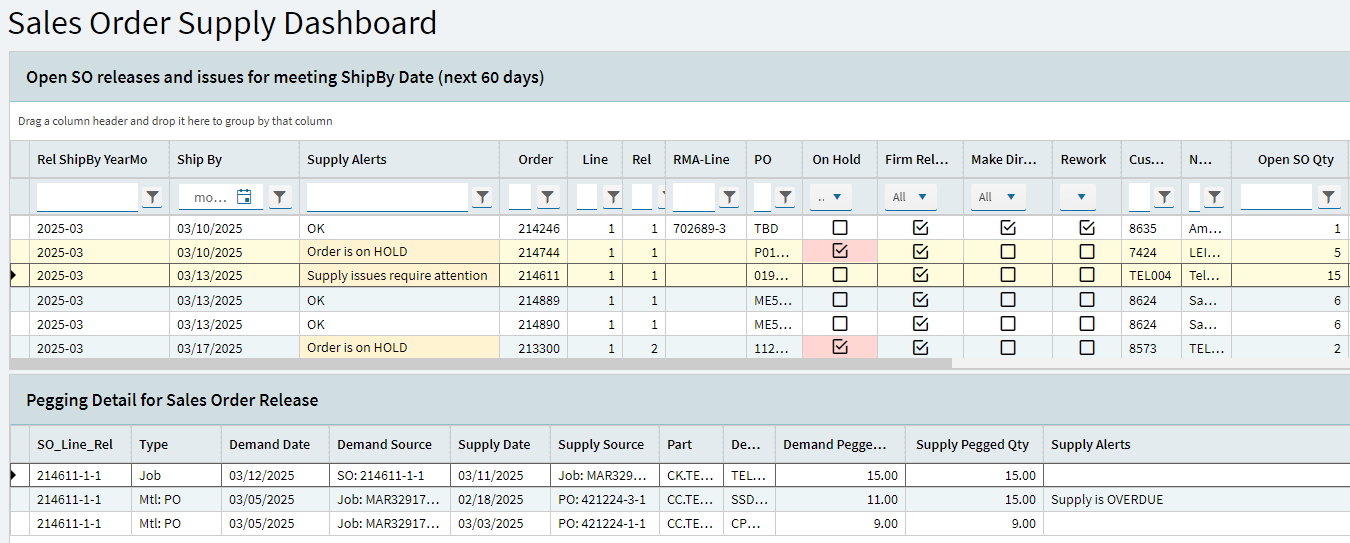The height and width of the screenshot is (543, 1350).
Task: Sort pegging grid by Type header
Action: tap(154, 444)
